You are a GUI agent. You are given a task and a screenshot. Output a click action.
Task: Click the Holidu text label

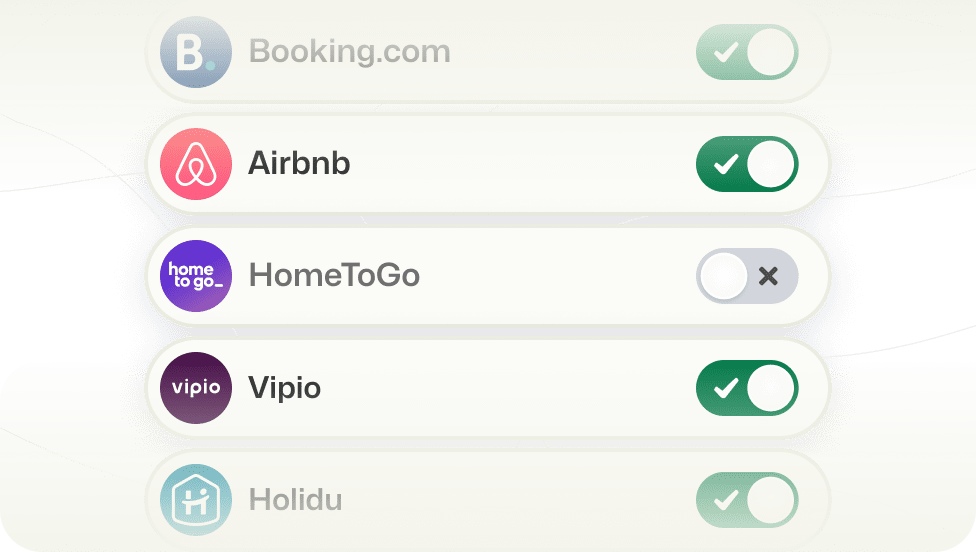[x=296, y=500]
